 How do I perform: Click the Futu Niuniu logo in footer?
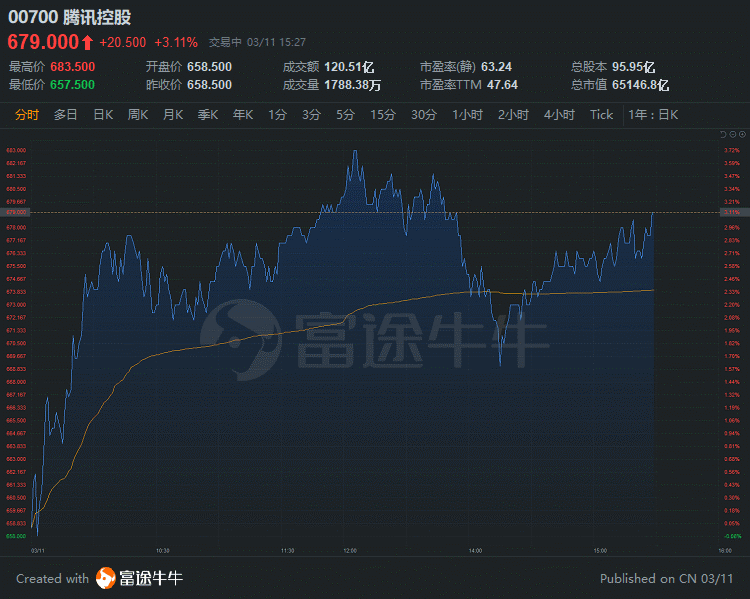pyautogui.click(x=139, y=578)
